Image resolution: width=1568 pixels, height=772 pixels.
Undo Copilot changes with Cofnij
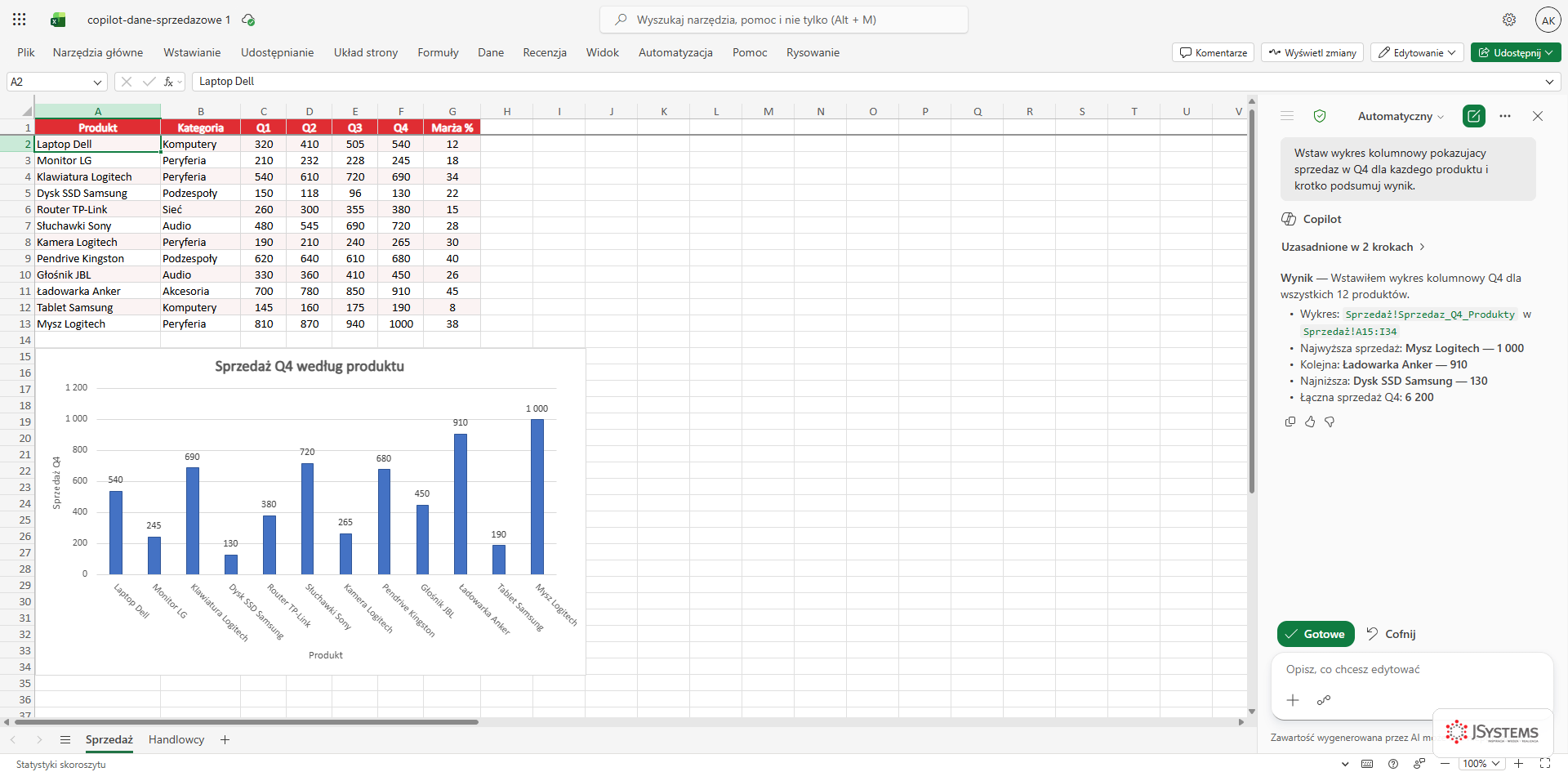[1391, 634]
